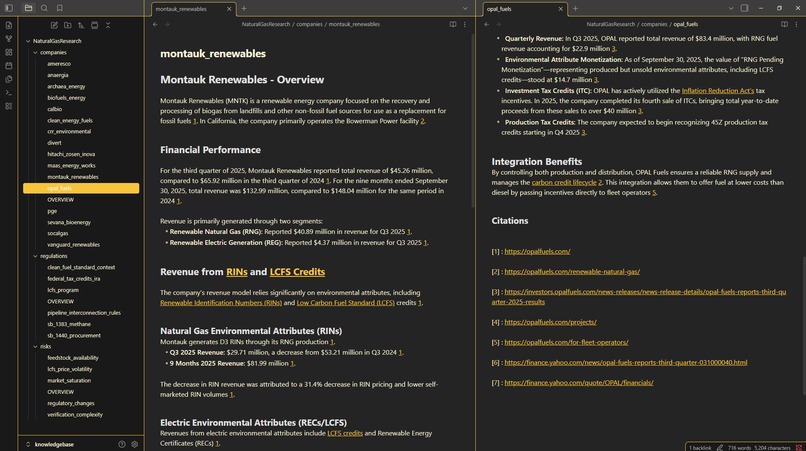
Task: Navigate back in opal_fuels pane
Action: point(486,24)
